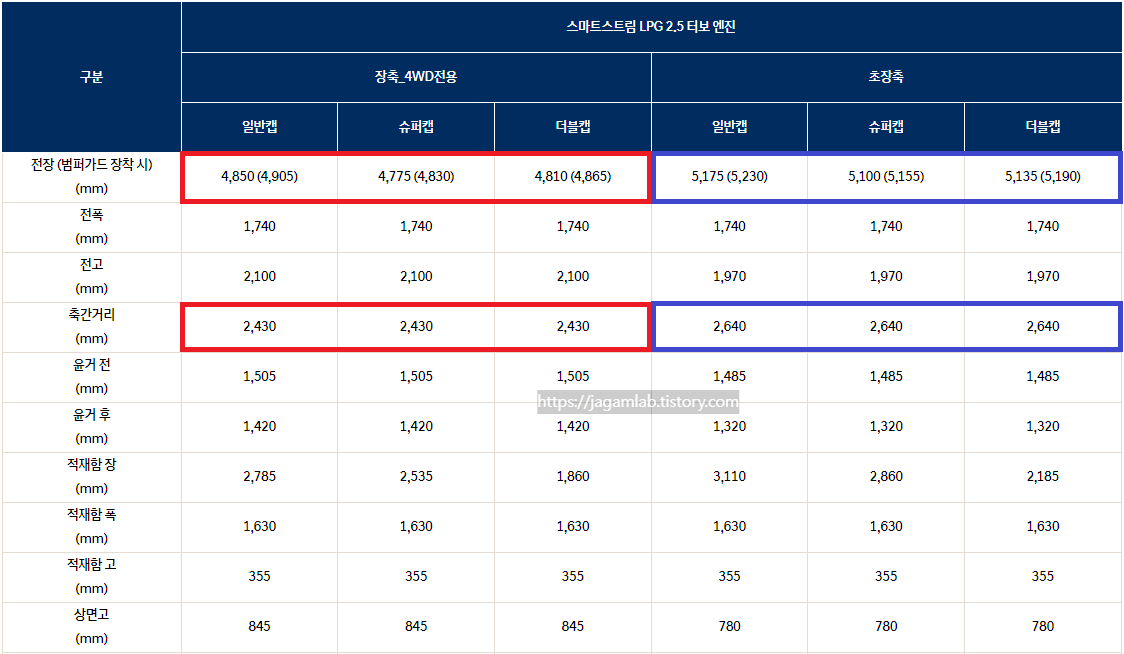Select 상면고 780 under 초장축 더블캡
Viewport: 1124px width, 654px height.
coord(1043,627)
